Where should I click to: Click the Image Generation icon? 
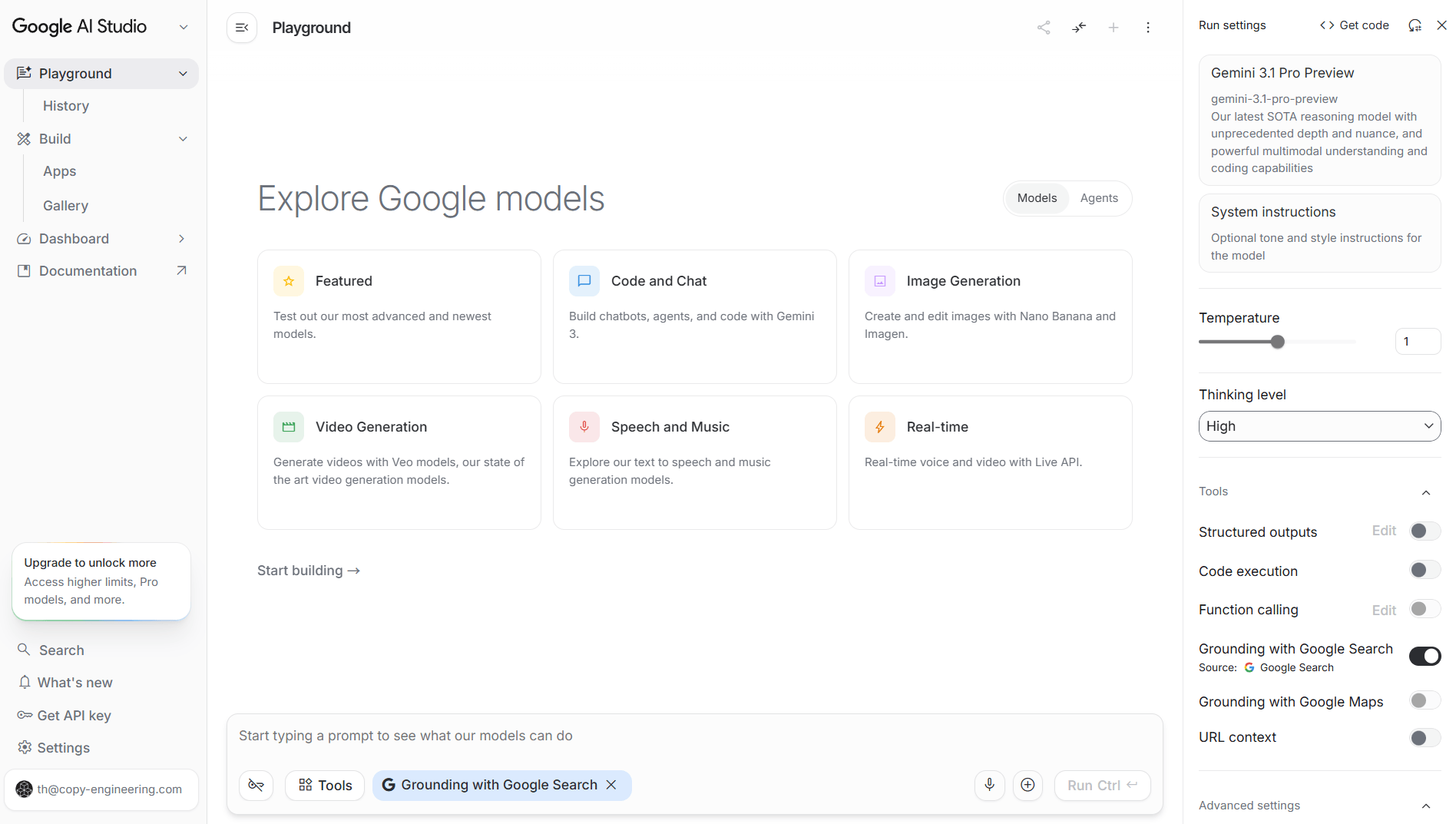point(880,281)
